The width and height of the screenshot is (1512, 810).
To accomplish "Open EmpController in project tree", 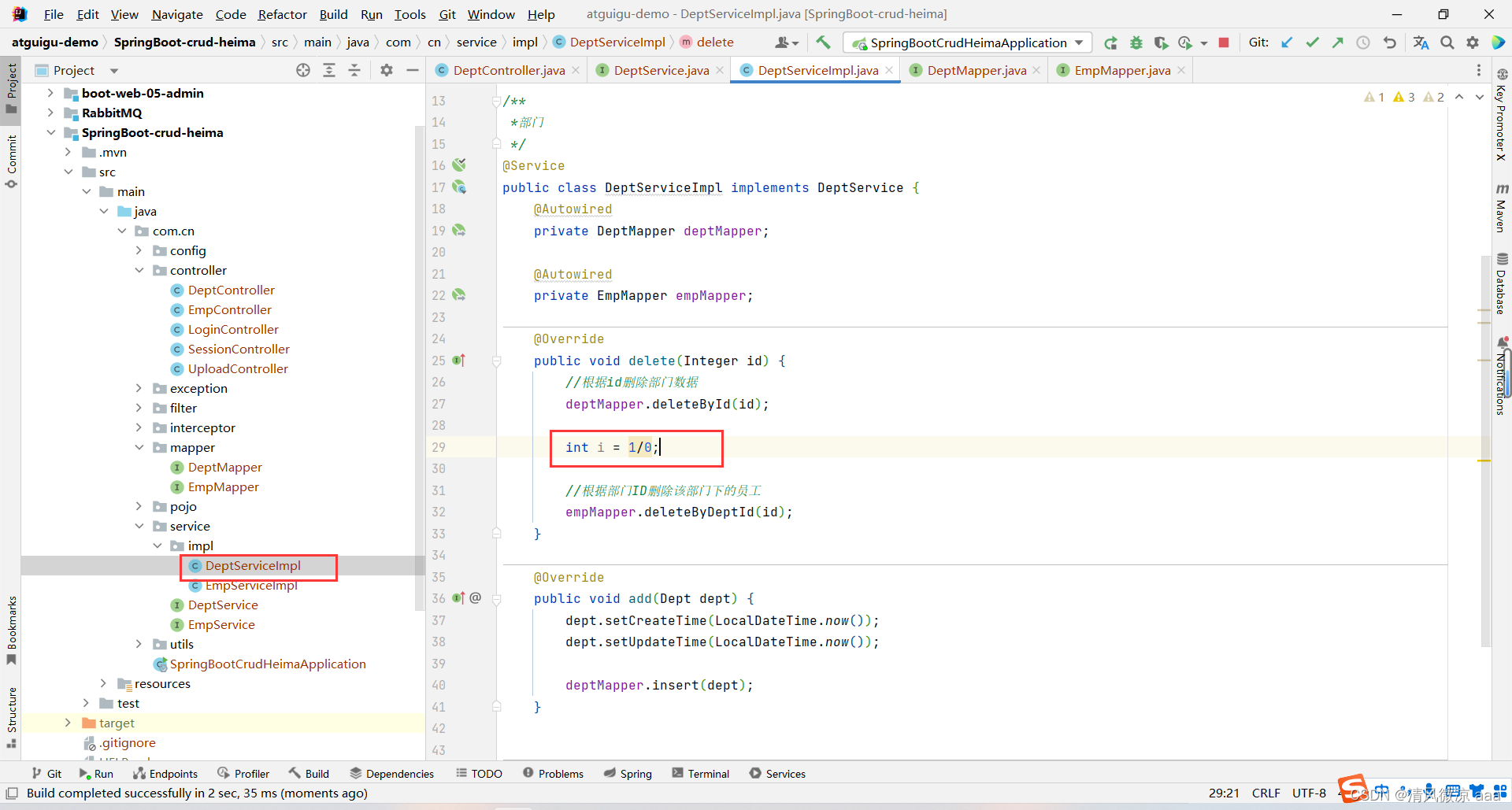I will [x=229, y=309].
